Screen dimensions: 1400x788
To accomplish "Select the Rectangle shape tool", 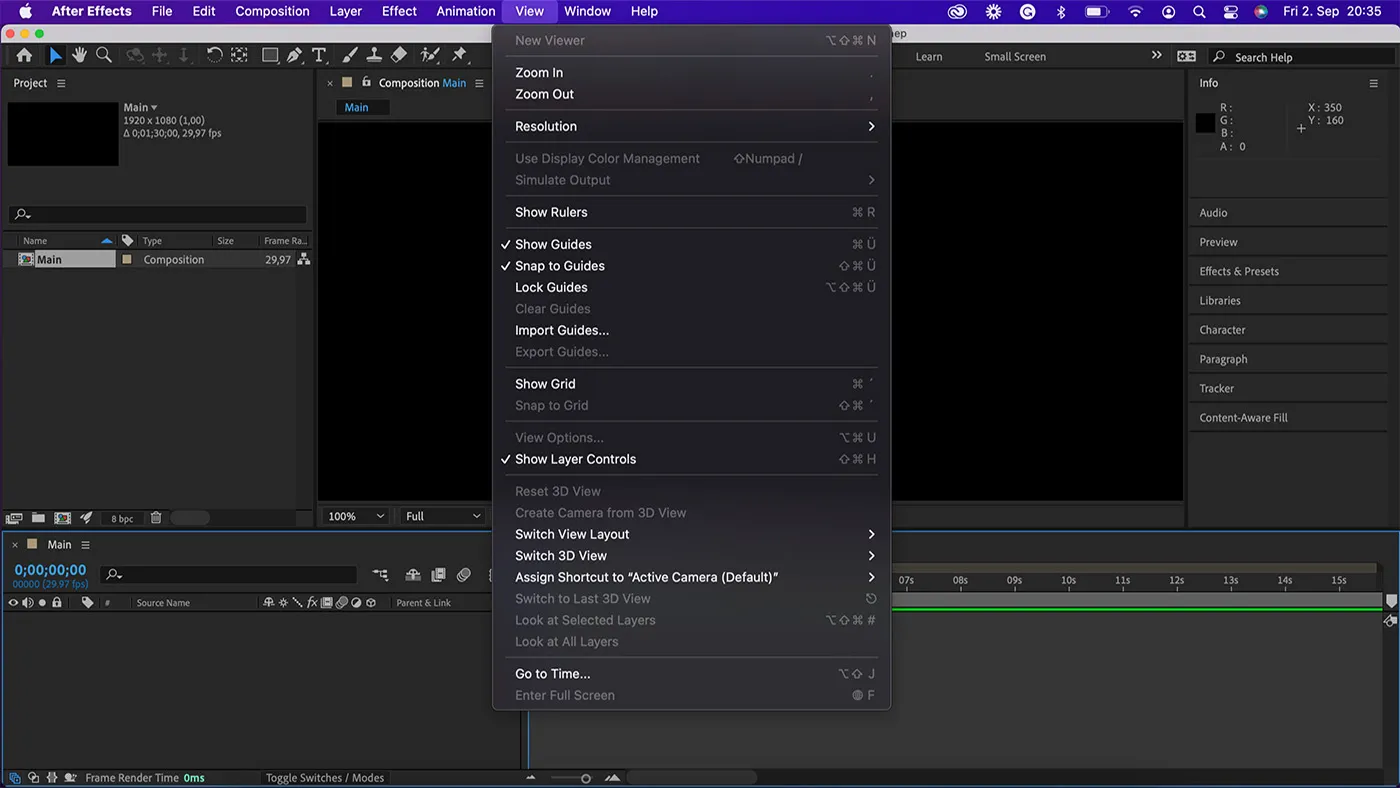I will click(x=270, y=55).
